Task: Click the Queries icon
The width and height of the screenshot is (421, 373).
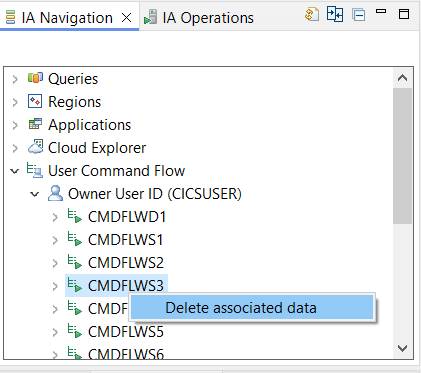Action: pos(35,78)
